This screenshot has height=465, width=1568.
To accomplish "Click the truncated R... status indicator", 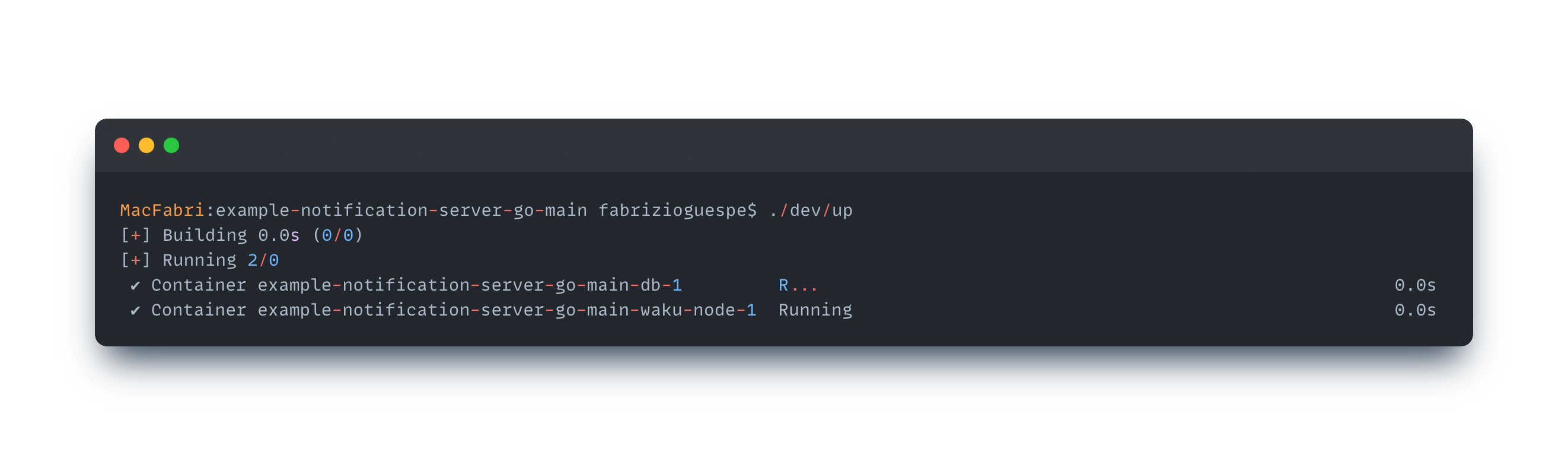I will point(798,284).
